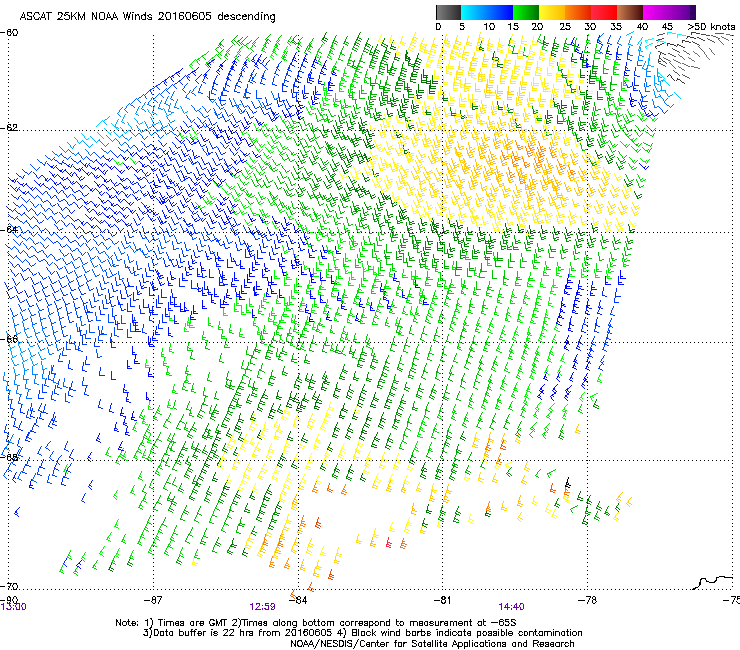Click the orange 25-30 knots legend swatch

(x=578, y=12)
